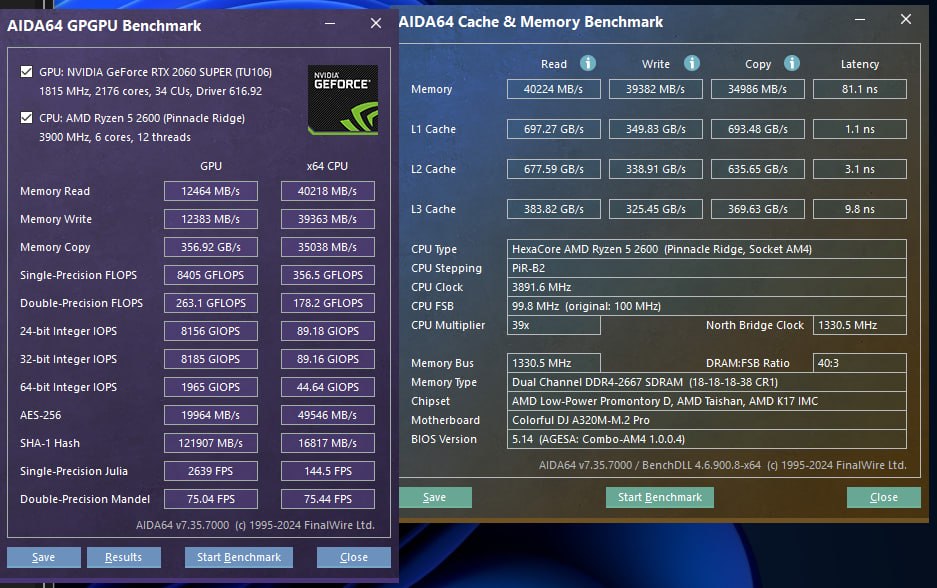937x588 pixels.
Task: Start Benchmark in the GPGPU window
Action: tap(239, 557)
